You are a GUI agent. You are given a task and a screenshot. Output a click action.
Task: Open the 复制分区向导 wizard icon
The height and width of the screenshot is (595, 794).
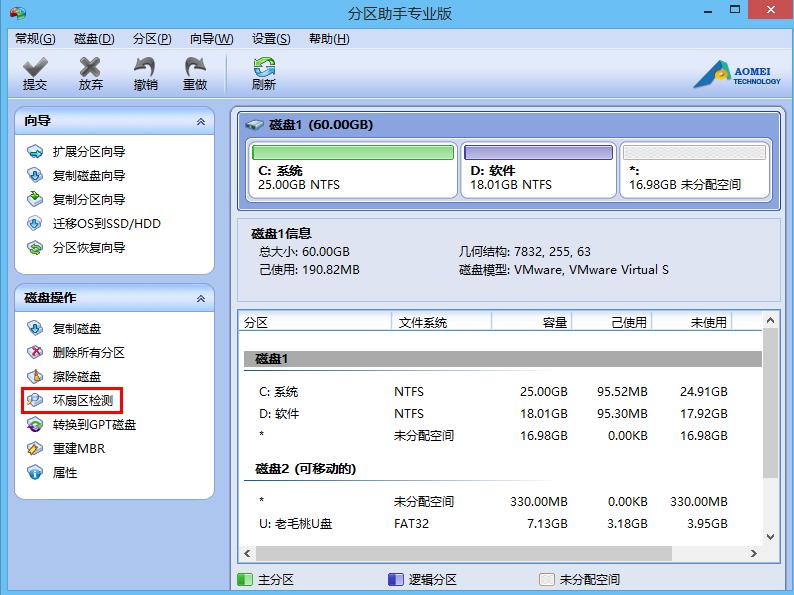coord(35,199)
